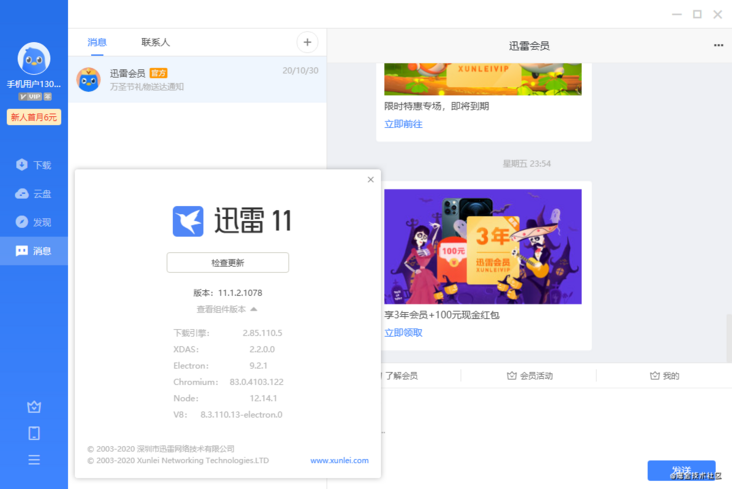The width and height of the screenshot is (732, 489).
Task: Open the 下载 section in the sidebar
Action: (34, 165)
